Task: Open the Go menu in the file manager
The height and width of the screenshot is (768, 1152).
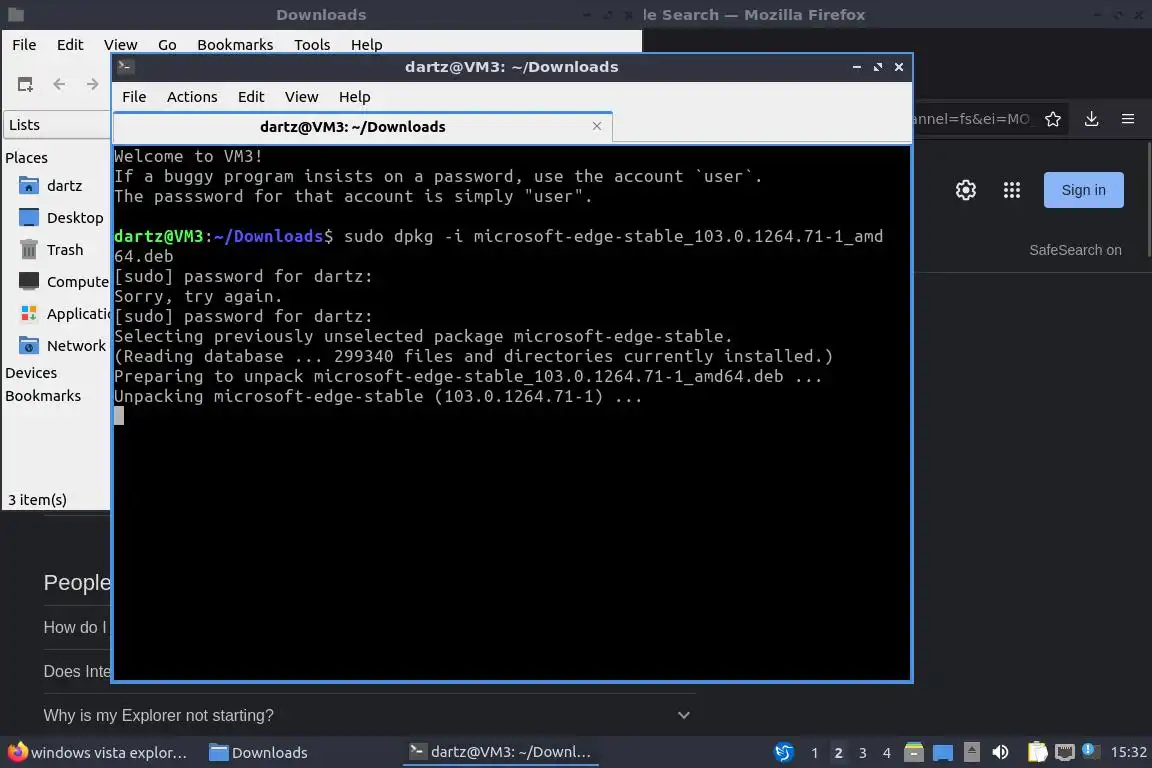Action: pyautogui.click(x=167, y=45)
